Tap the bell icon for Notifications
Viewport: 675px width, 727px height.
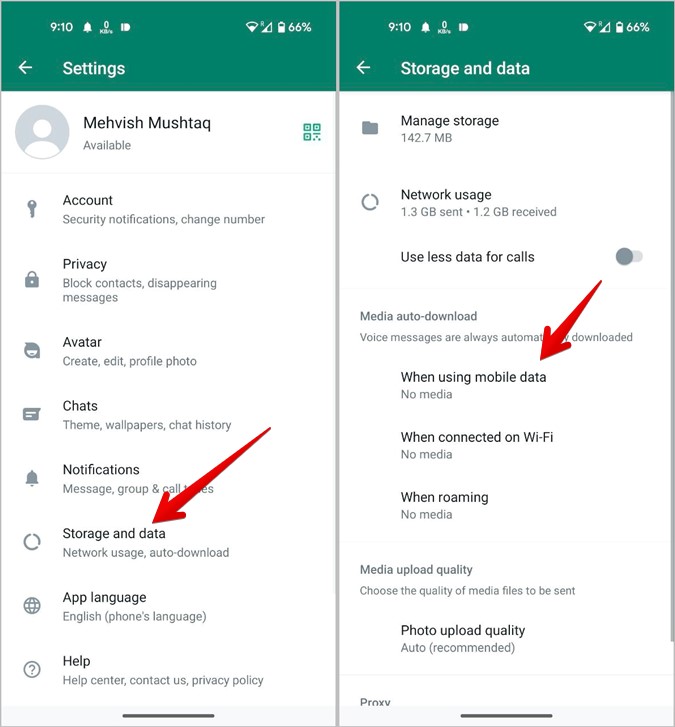click(32, 478)
